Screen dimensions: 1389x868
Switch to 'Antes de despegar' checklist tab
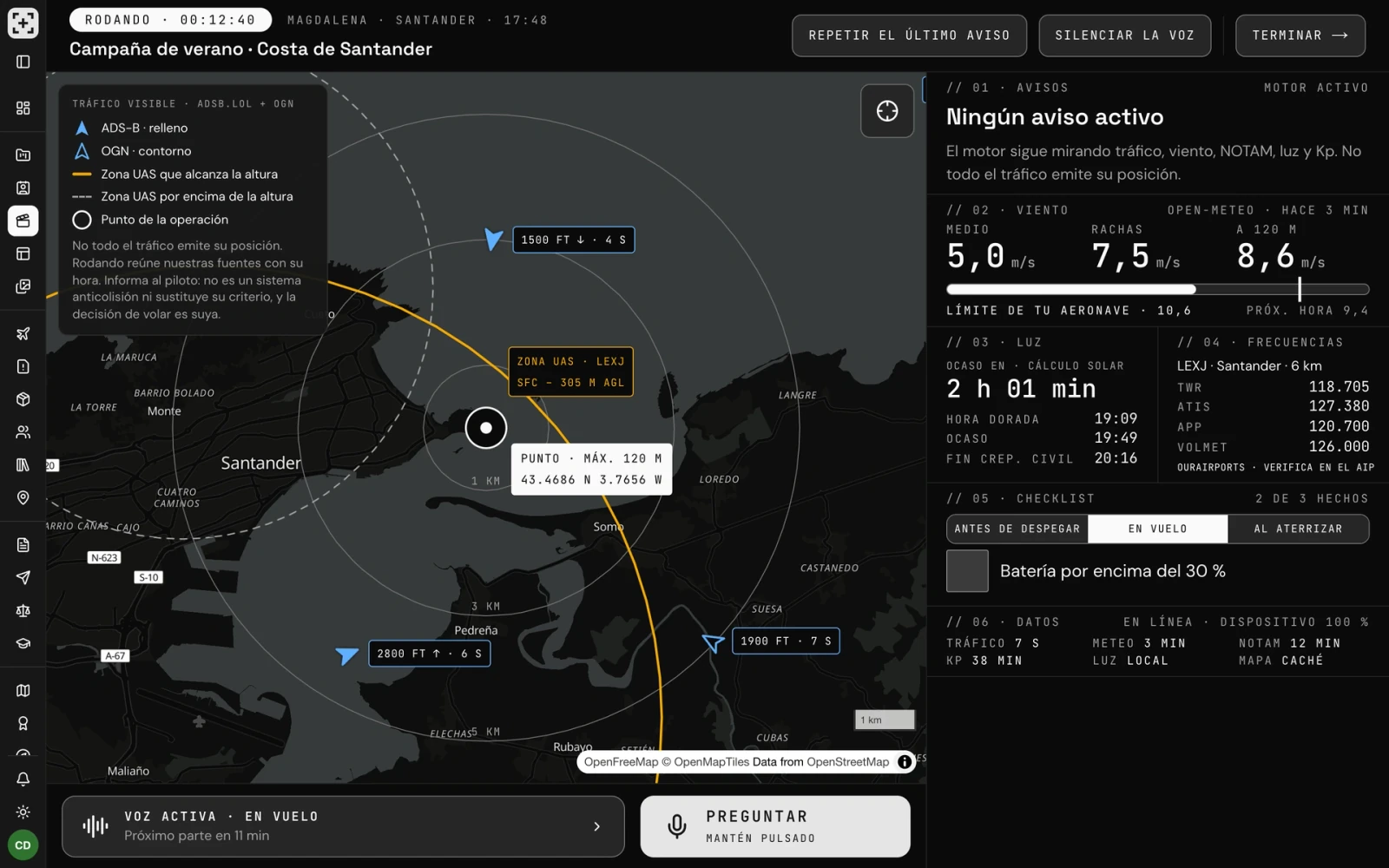point(1017,529)
